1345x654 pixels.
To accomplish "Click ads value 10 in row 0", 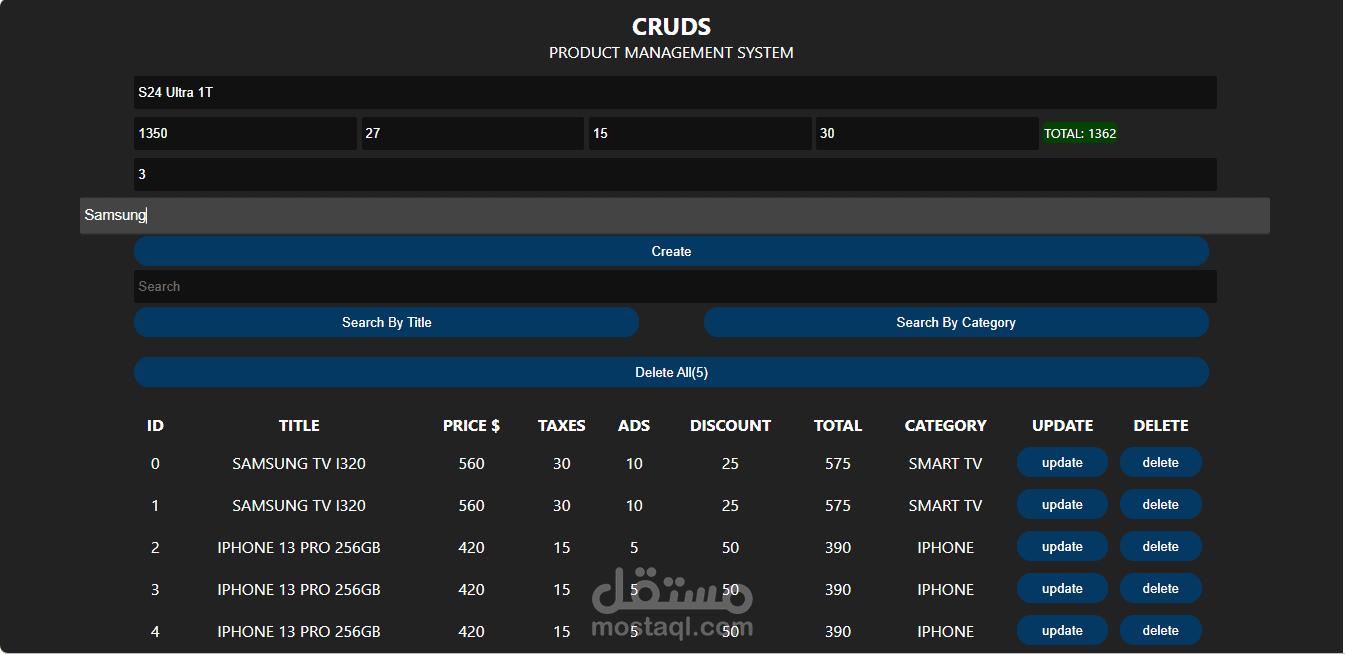I will pos(634,464).
